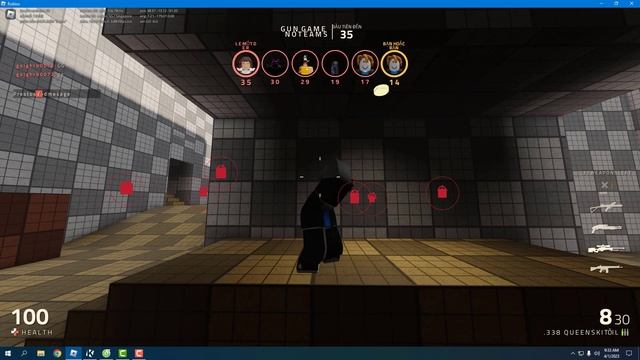The image size is (640, 360).
Task: Open the microphone tray icon
Action: pyautogui.click(x=589, y=353)
